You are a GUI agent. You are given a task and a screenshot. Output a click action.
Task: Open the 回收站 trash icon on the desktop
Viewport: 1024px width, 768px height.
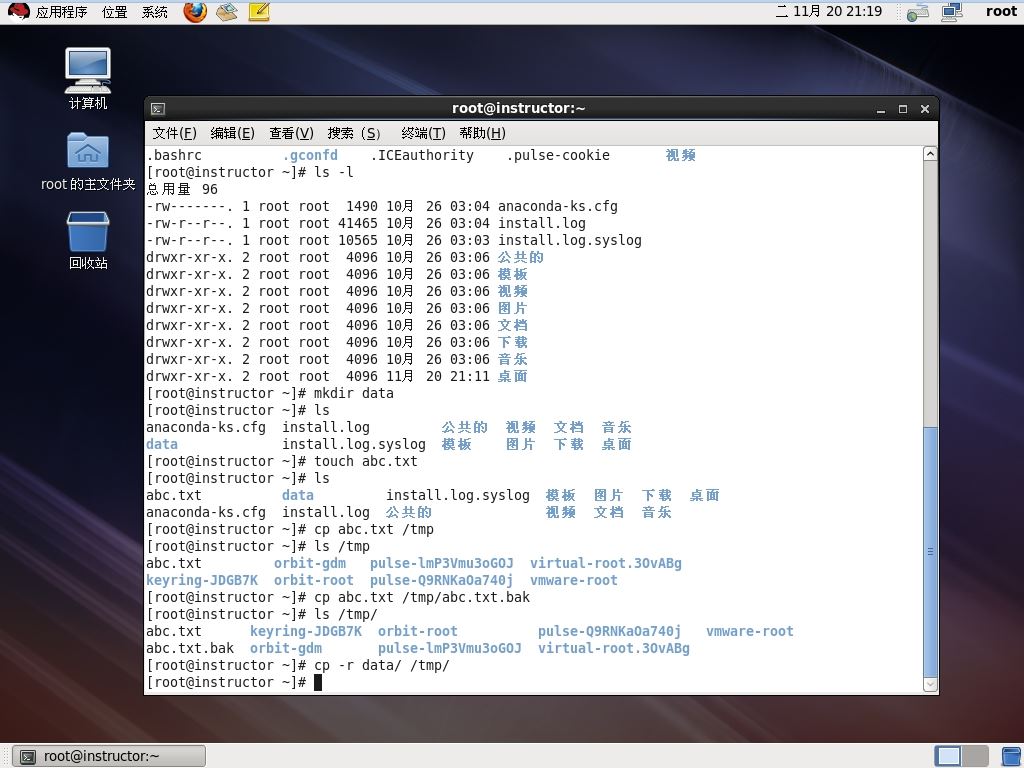88,240
